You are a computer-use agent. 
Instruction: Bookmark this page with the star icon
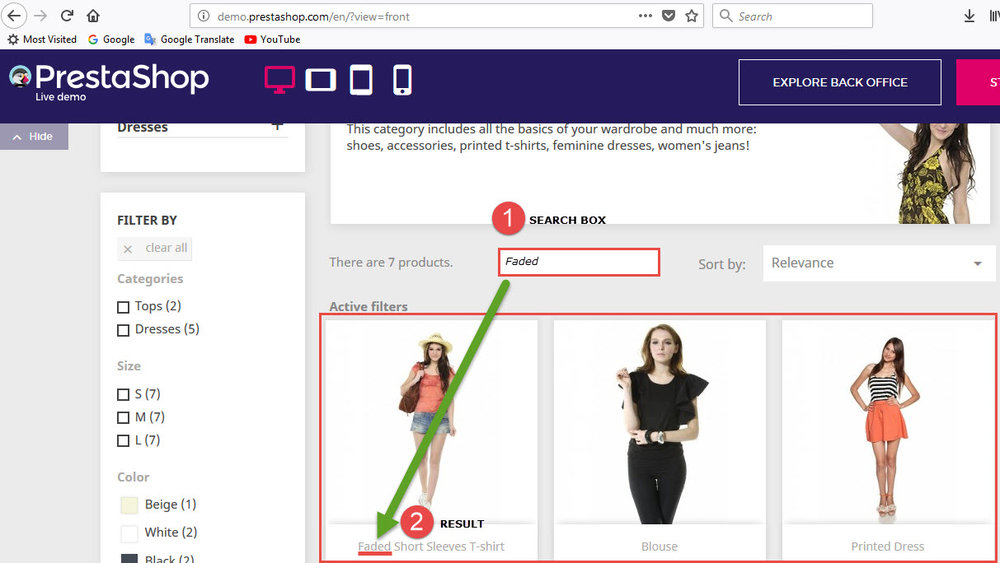point(691,15)
